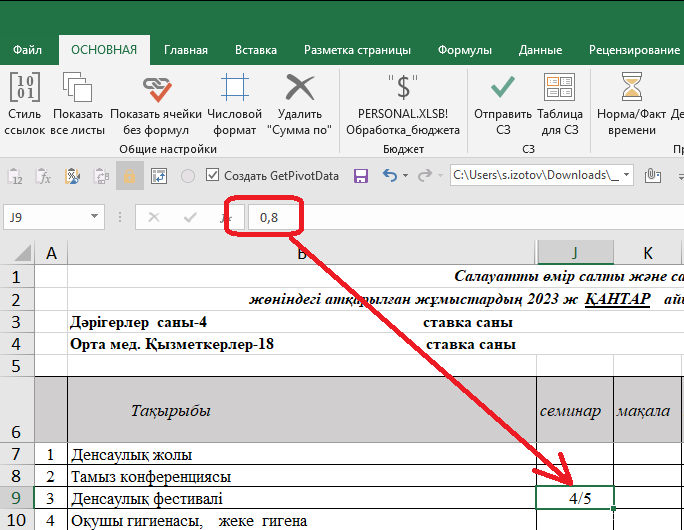Image resolution: width=684 pixels, height=530 pixels.
Task: Select row 1 header
Action: 17,277
